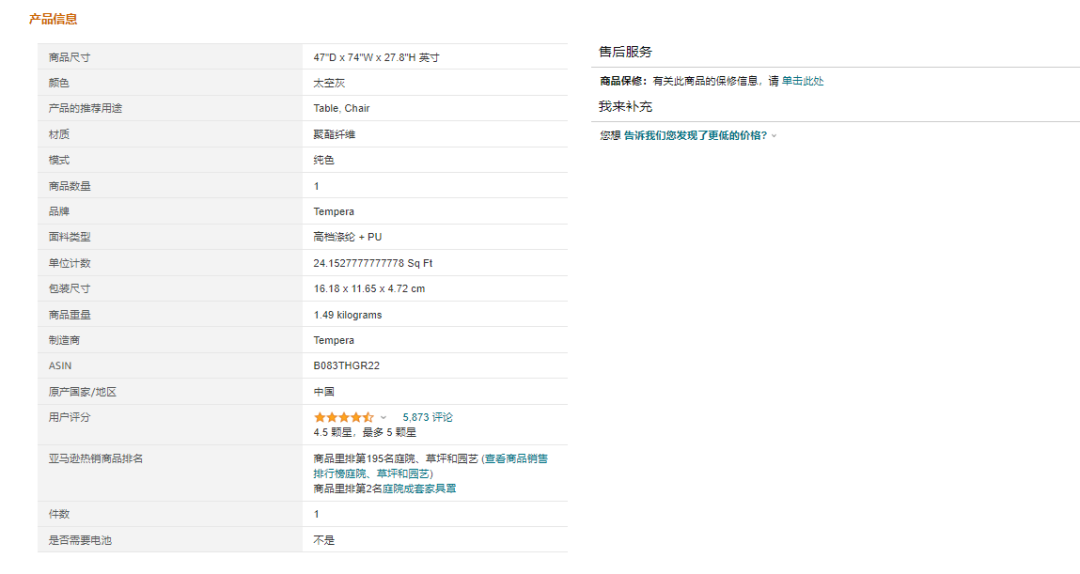Select the 颜色 row label
The width and height of the screenshot is (1080, 574).
pyautogui.click(x=59, y=83)
